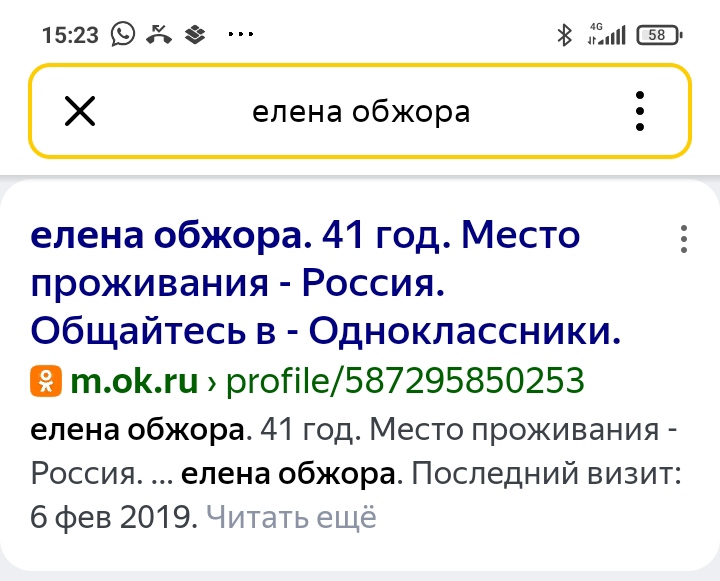Viewport: 720px width, 581px height.
Task: Open the search result's options menu
Action: click(x=684, y=240)
